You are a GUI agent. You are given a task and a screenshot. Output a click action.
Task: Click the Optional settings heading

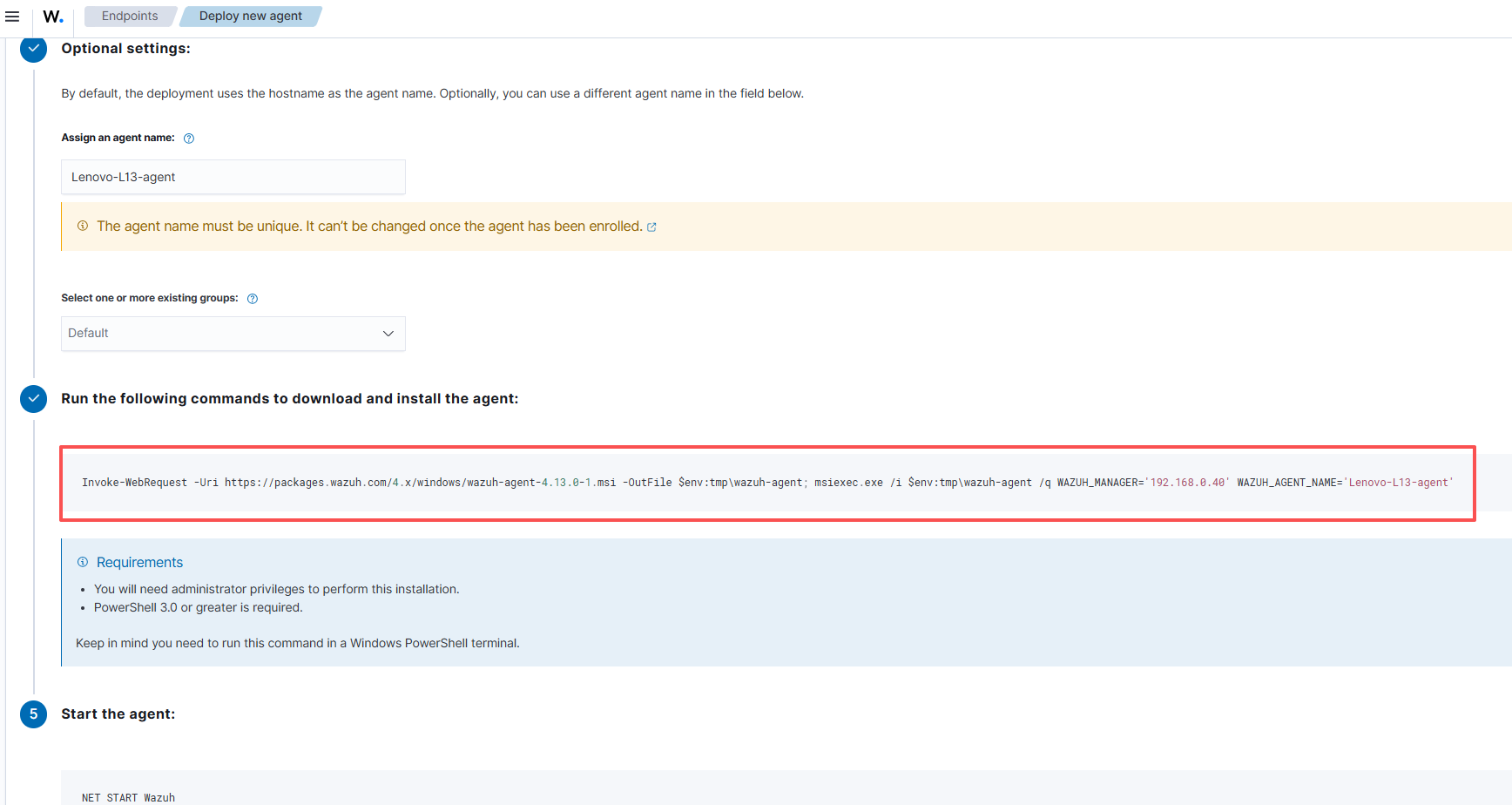coord(125,49)
